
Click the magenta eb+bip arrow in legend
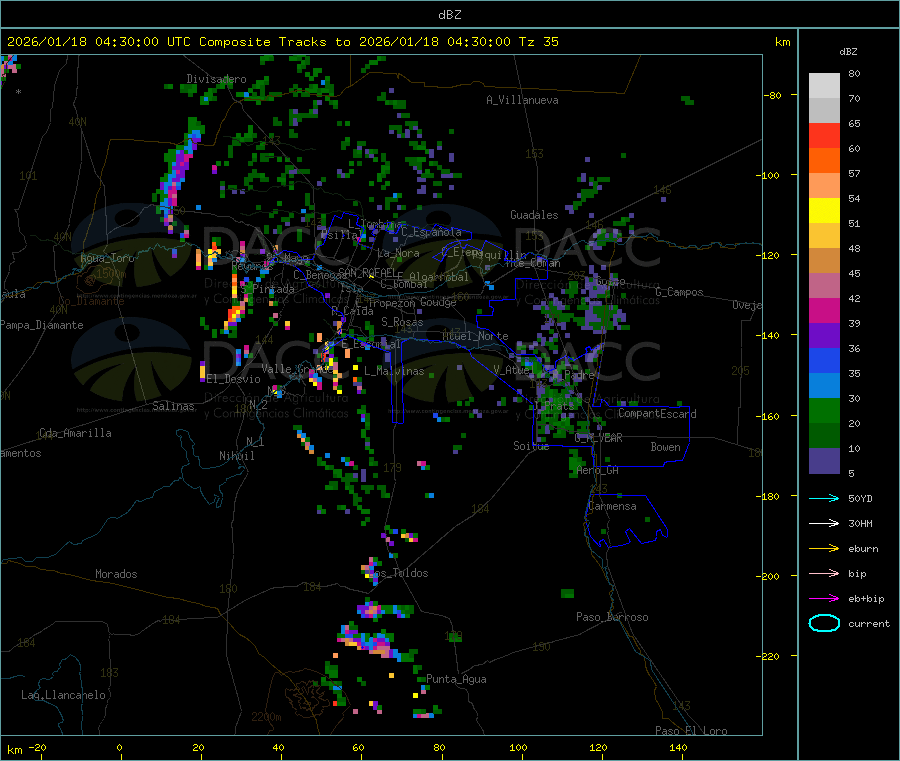point(824,599)
